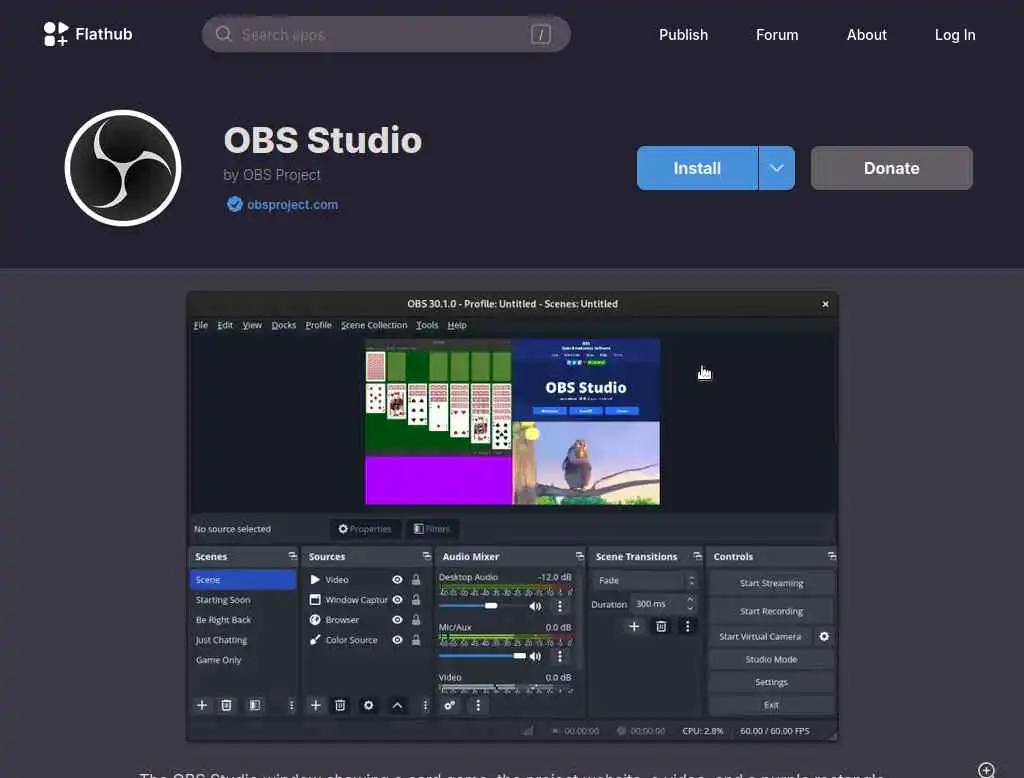
Task: Move the source up with the arrow icon
Action: (x=397, y=705)
